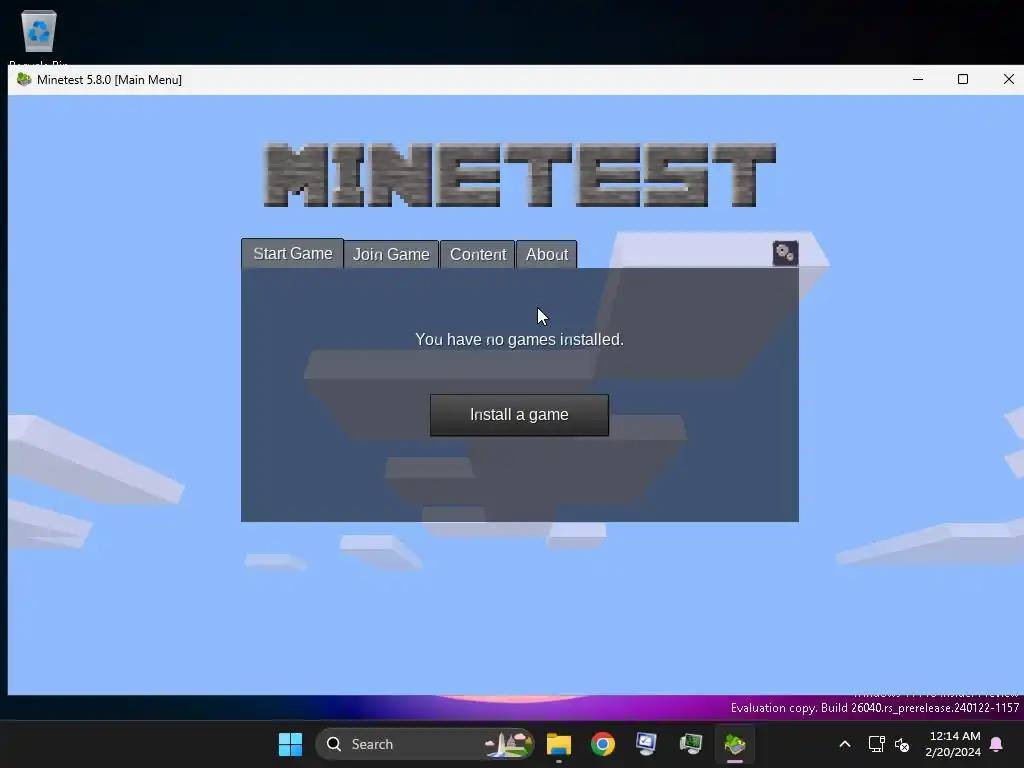Click the Minetest title bar app icon
1024x768 pixels.
coord(24,80)
